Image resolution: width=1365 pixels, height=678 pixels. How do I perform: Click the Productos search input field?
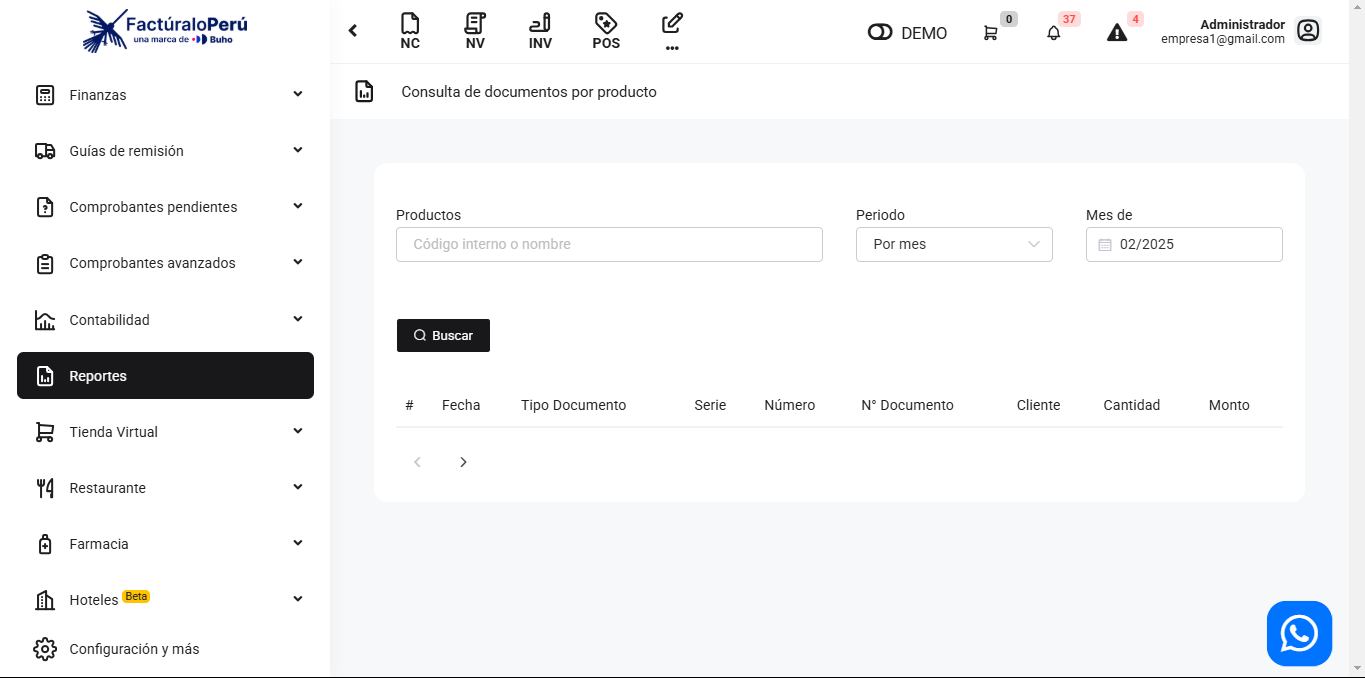click(609, 244)
